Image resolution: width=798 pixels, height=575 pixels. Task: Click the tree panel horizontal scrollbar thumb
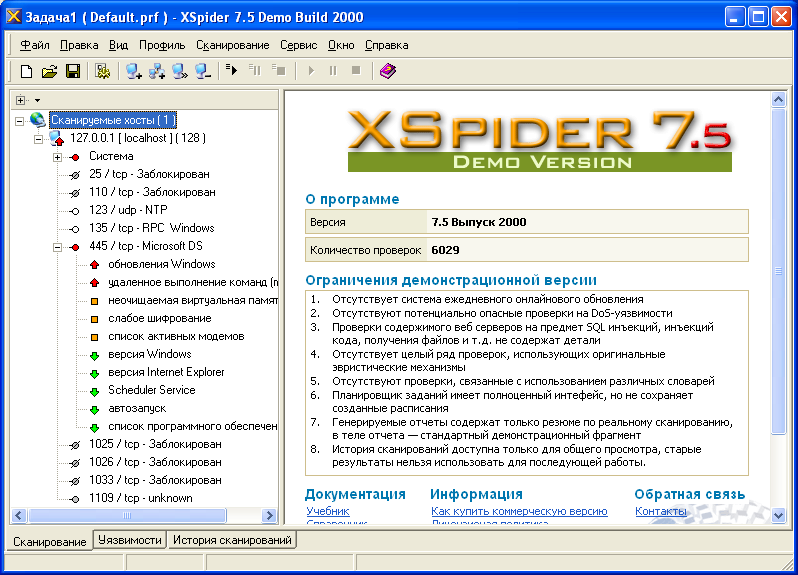pos(127,515)
